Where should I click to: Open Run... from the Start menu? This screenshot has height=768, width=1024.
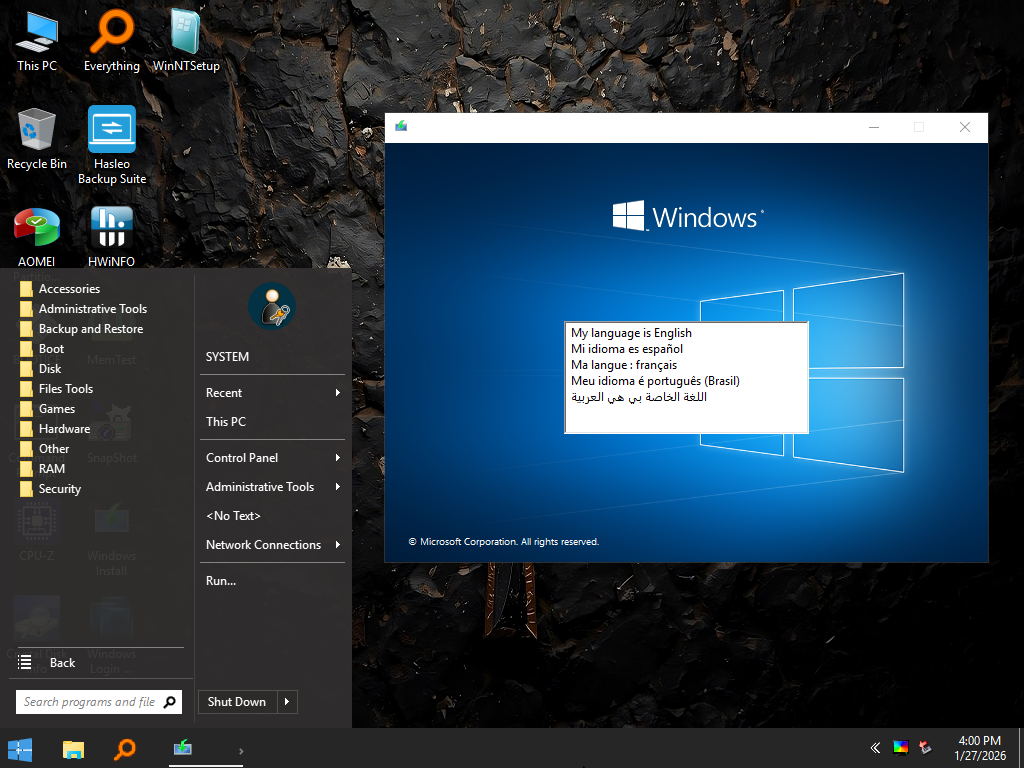point(221,580)
